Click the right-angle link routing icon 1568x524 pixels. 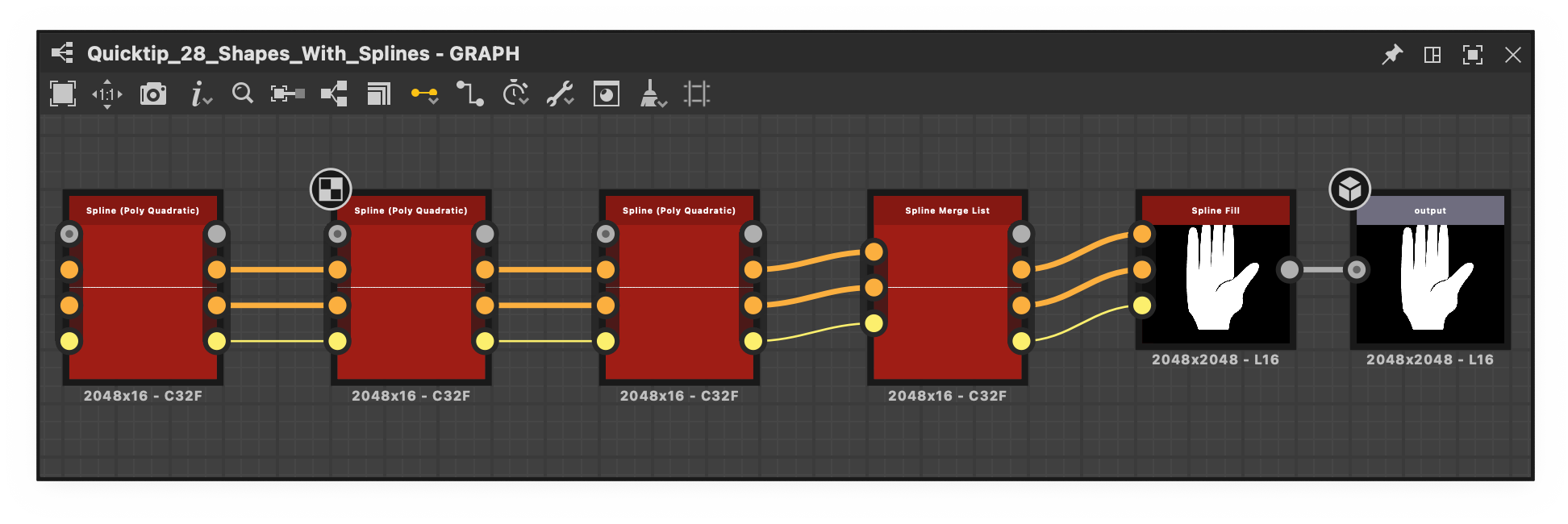point(469,94)
